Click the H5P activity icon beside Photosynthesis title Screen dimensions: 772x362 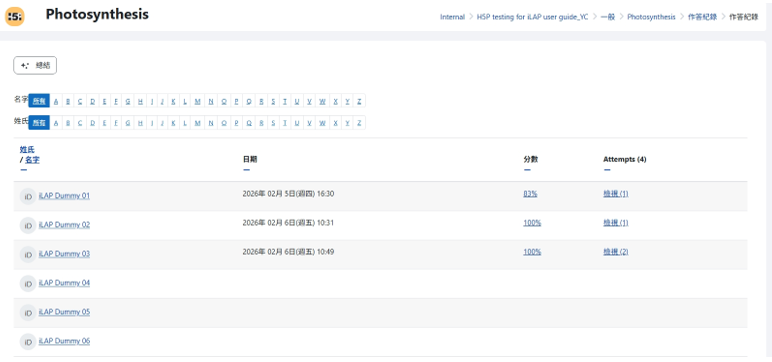(15, 16)
